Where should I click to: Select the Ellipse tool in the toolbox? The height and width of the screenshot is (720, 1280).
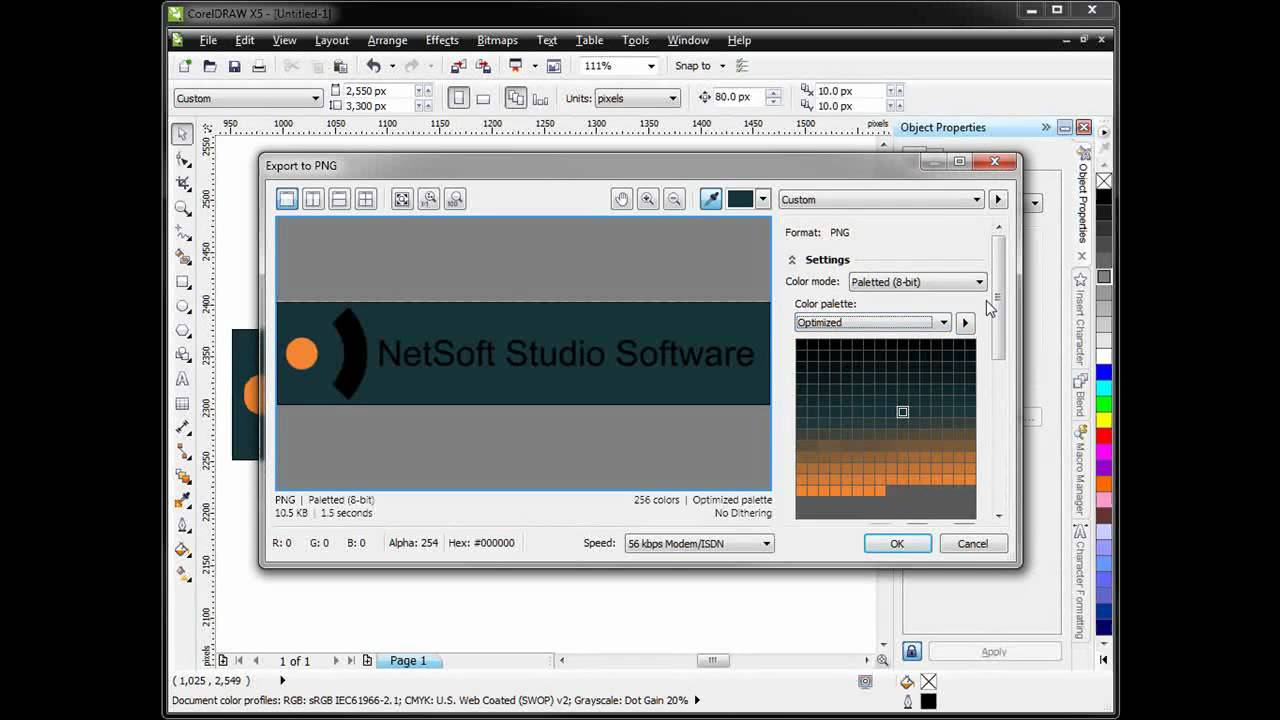[x=183, y=306]
